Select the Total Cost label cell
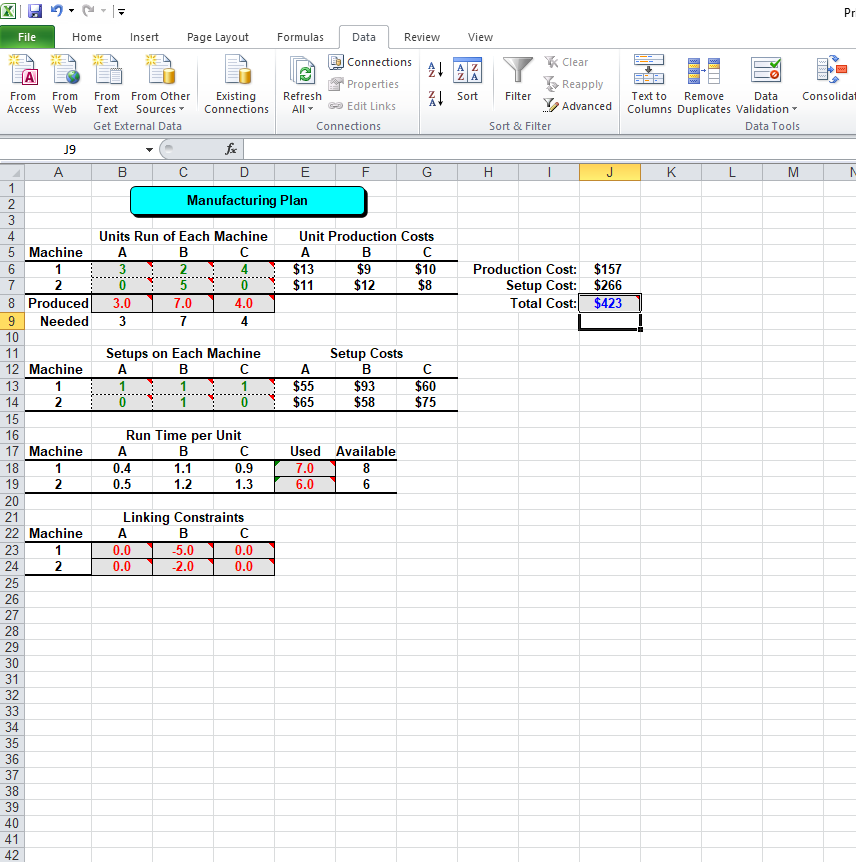The height and width of the screenshot is (862, 856). [543, 303]
